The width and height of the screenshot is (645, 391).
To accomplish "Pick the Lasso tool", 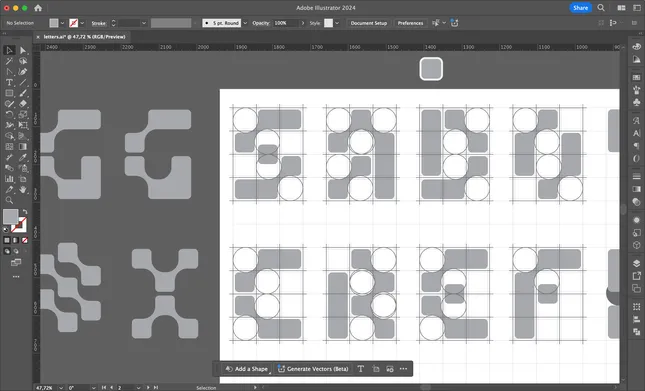I will 23,61.
